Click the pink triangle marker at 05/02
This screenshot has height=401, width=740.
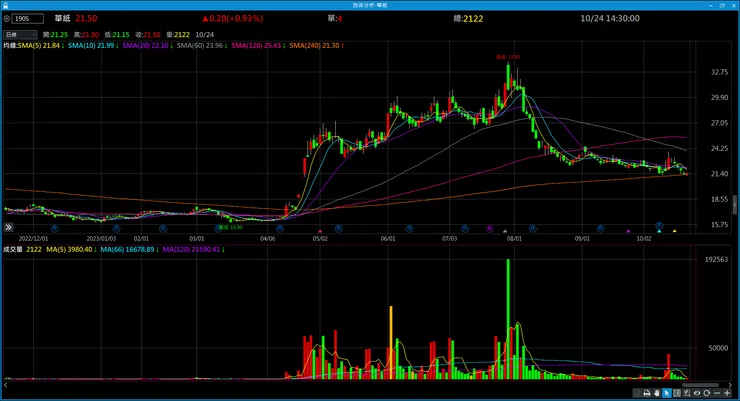pos(320,231)
